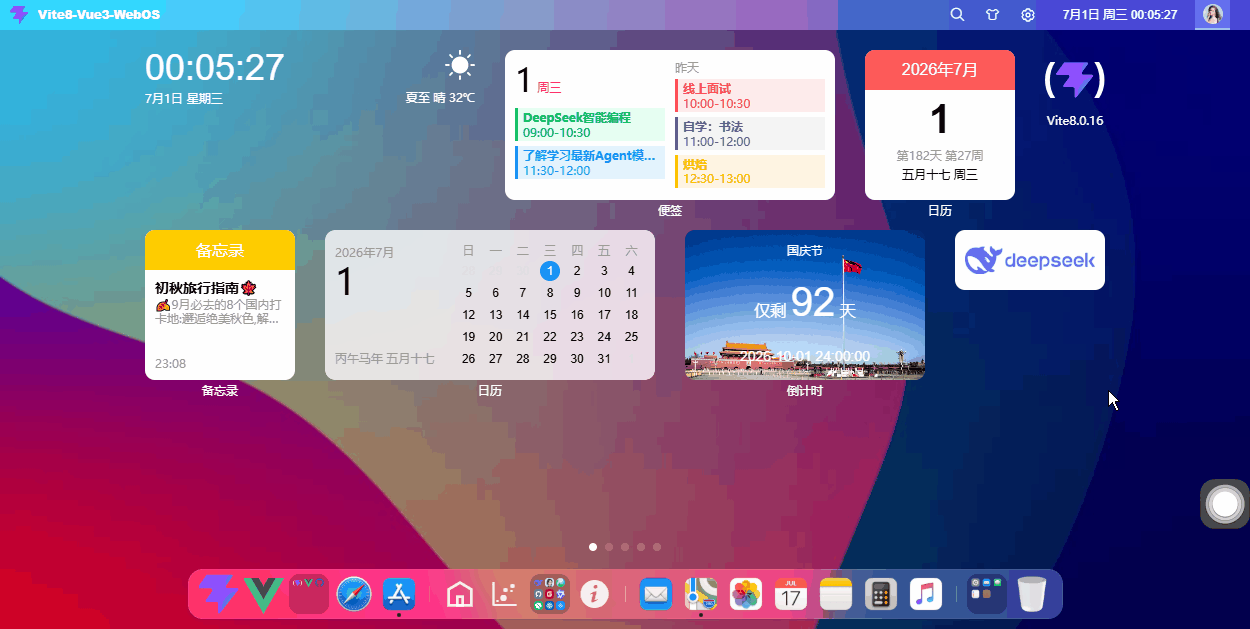Open the Calendar dock icon showing 17

pos(791,594)
